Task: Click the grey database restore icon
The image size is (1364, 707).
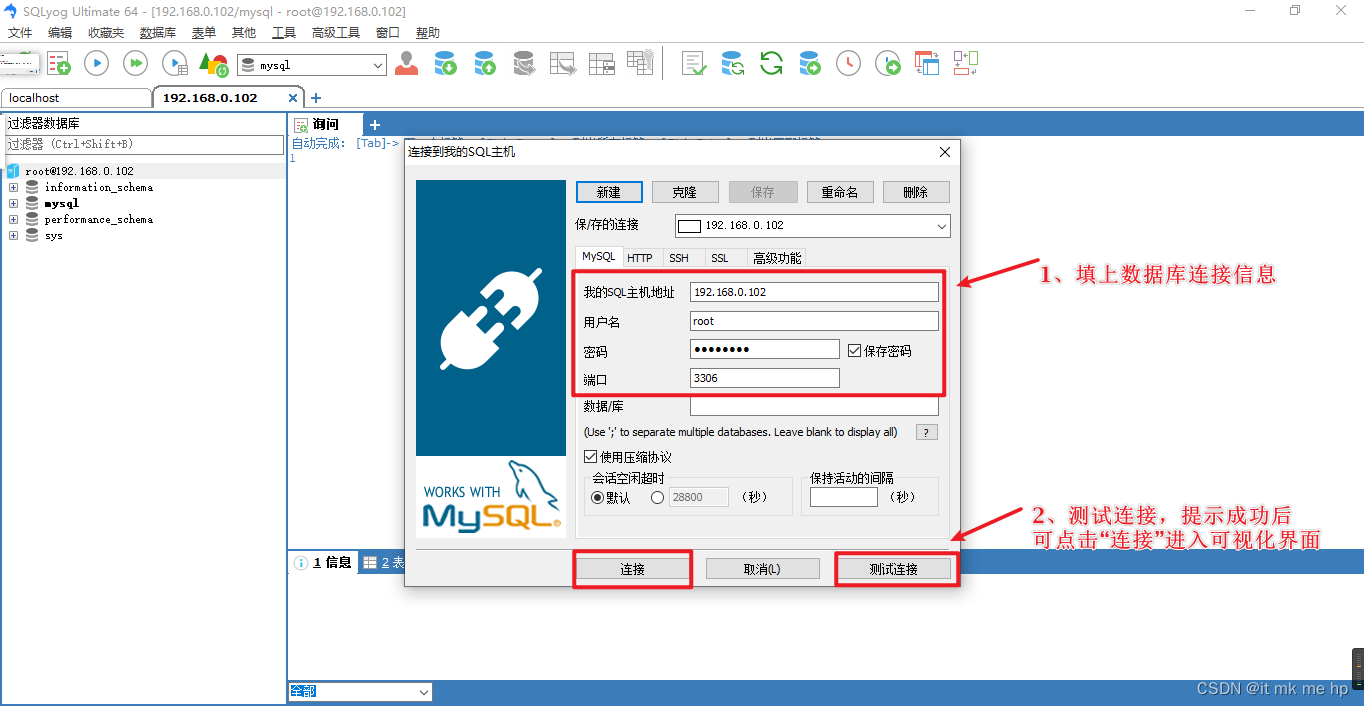Action: click(x=523, y=64)
